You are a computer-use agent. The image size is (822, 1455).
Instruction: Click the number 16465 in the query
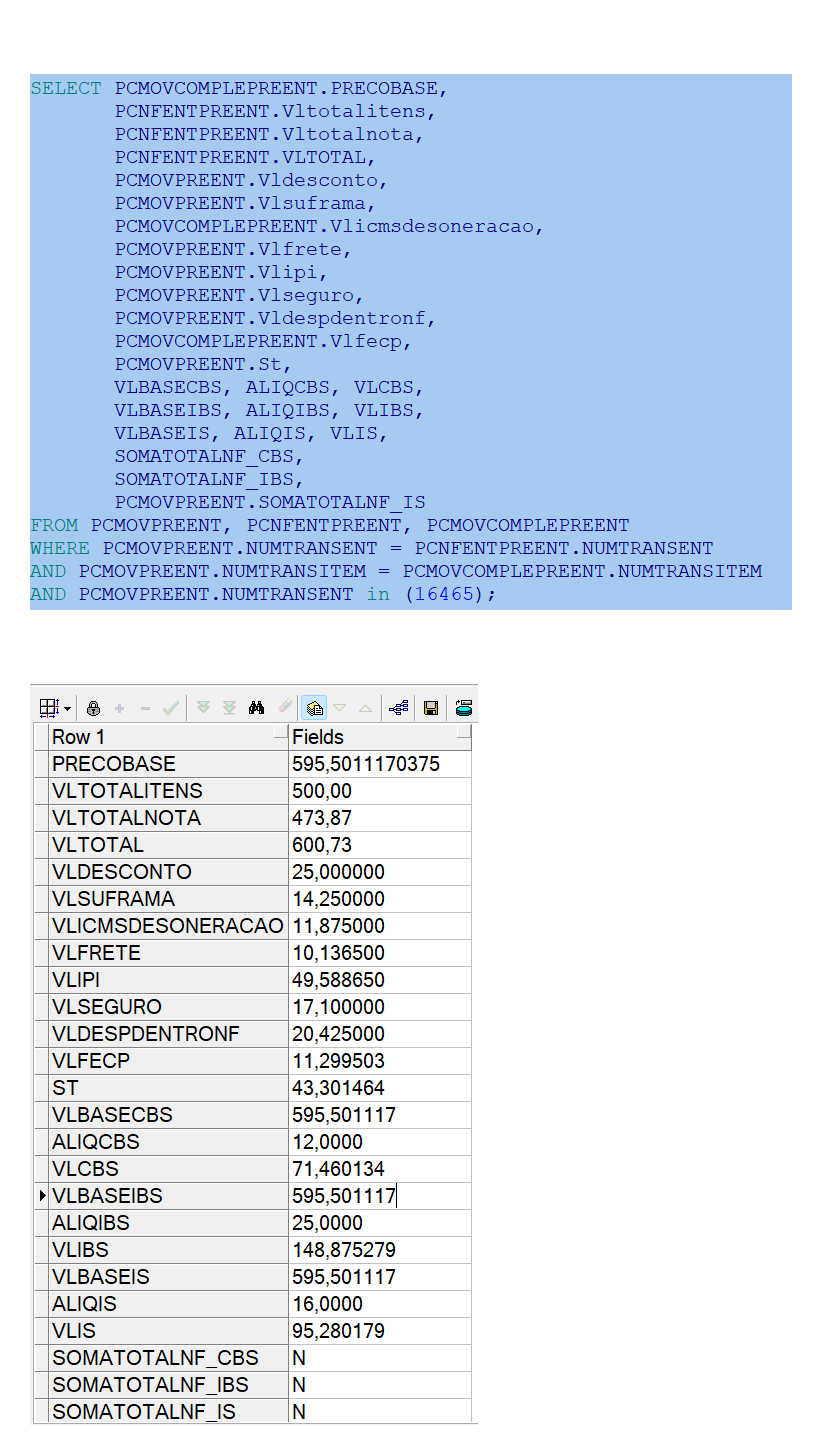tap(447, 594)
